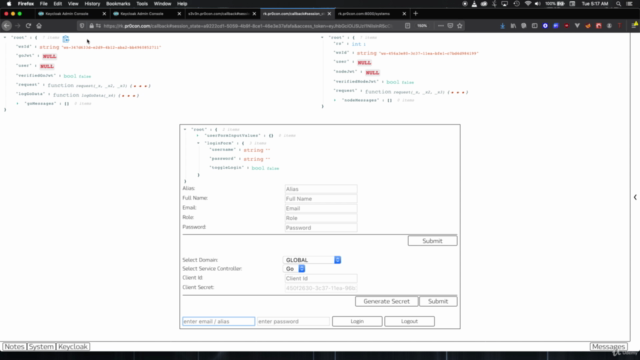640x360 pixels.
Task: Focus the Full Name input field
Action: [x=321, y=199]
